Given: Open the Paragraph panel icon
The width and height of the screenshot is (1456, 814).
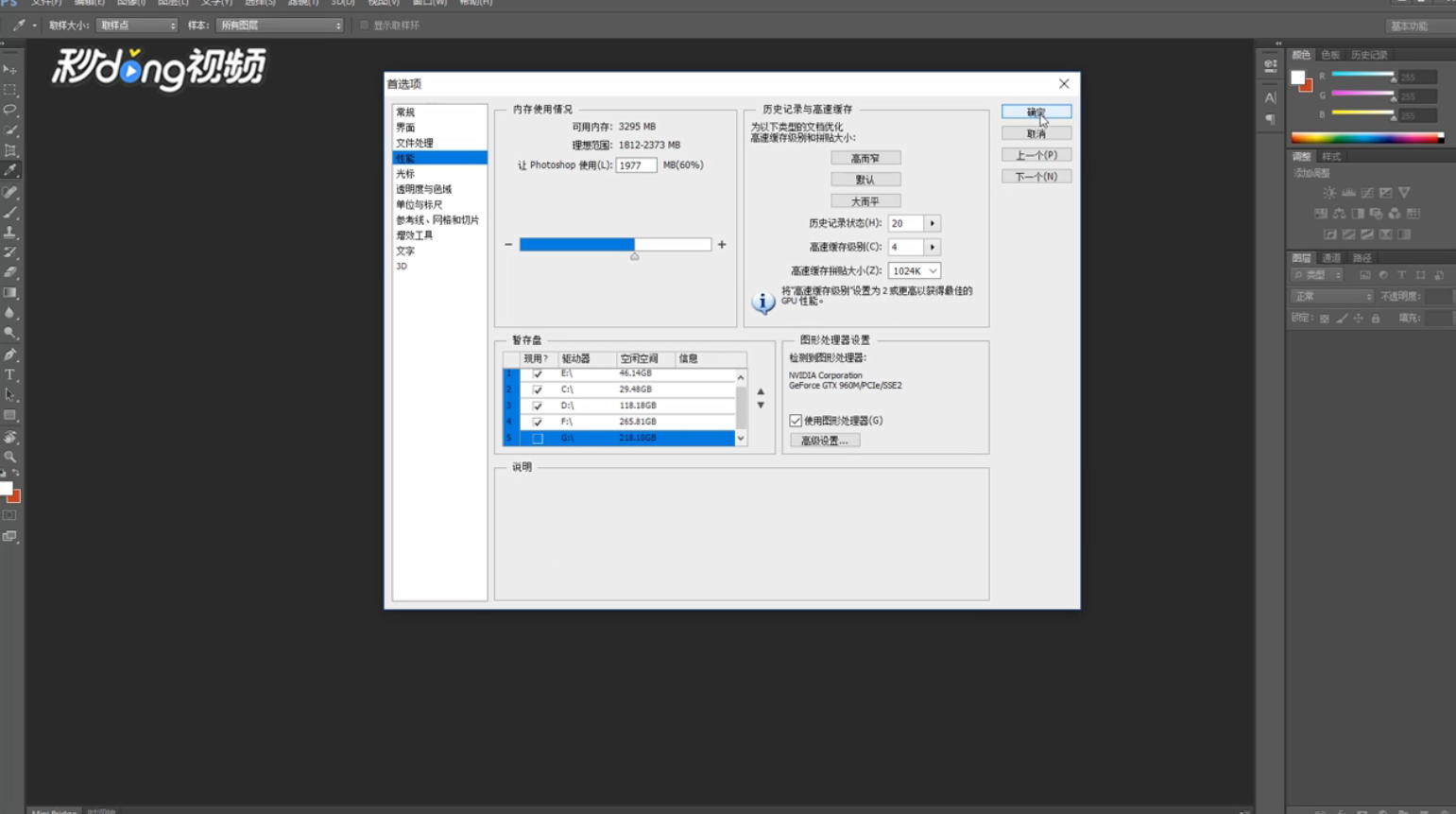Looking at the screenshot, I should click(x=1271, y=119).
